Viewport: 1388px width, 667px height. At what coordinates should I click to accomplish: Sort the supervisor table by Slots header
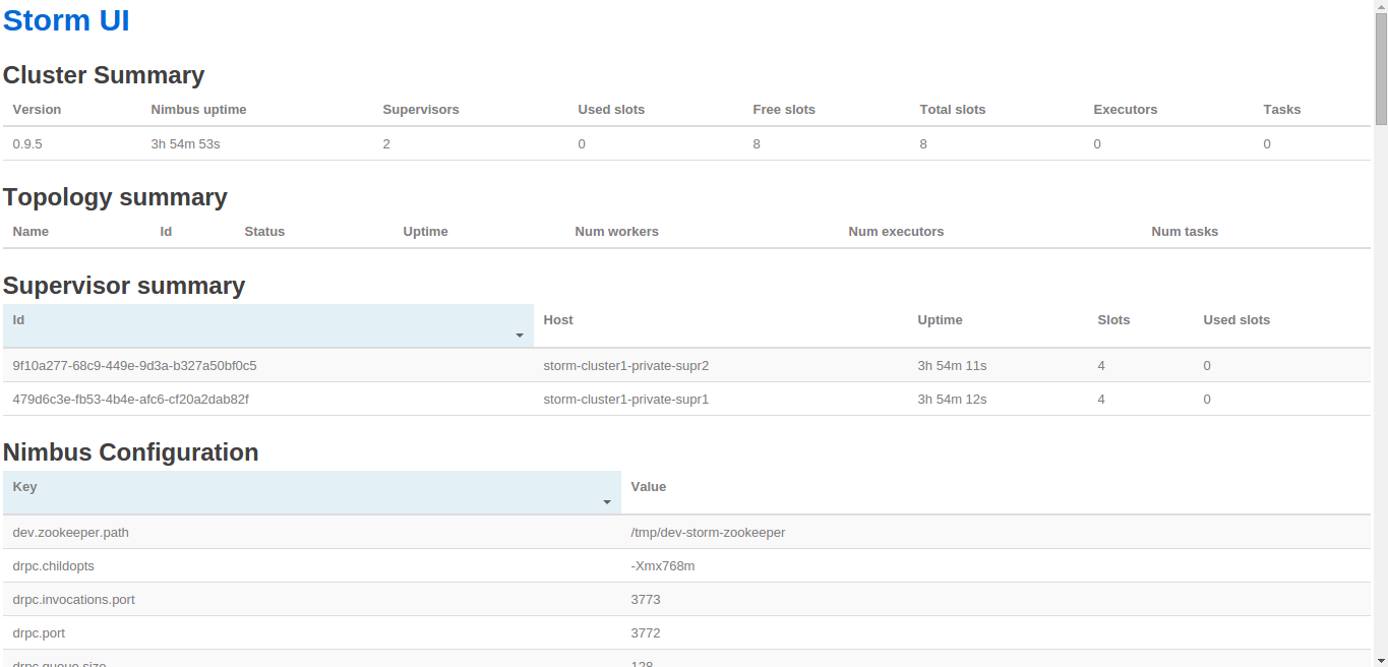(x=1113, y=320)
